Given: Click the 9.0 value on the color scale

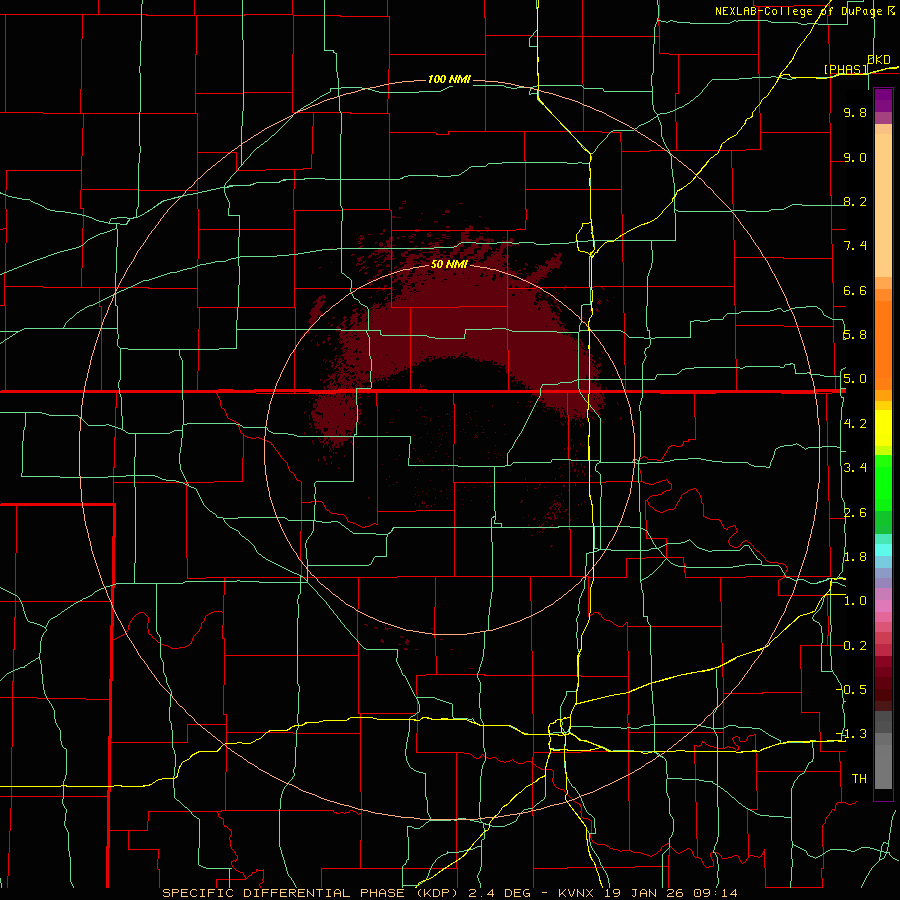Looking at the screenshot, I should click(x=855, y=157).
